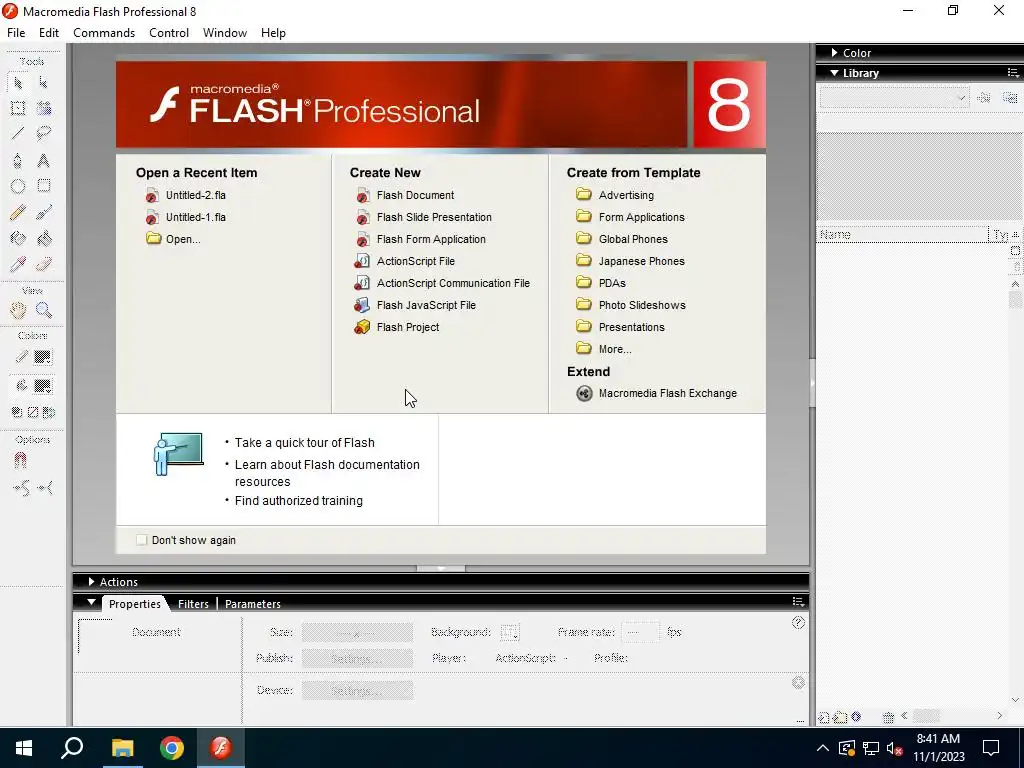Pick the Ink Bottle tool
The width and height of the screenshot is (1024, 768).
pos(18,238)
